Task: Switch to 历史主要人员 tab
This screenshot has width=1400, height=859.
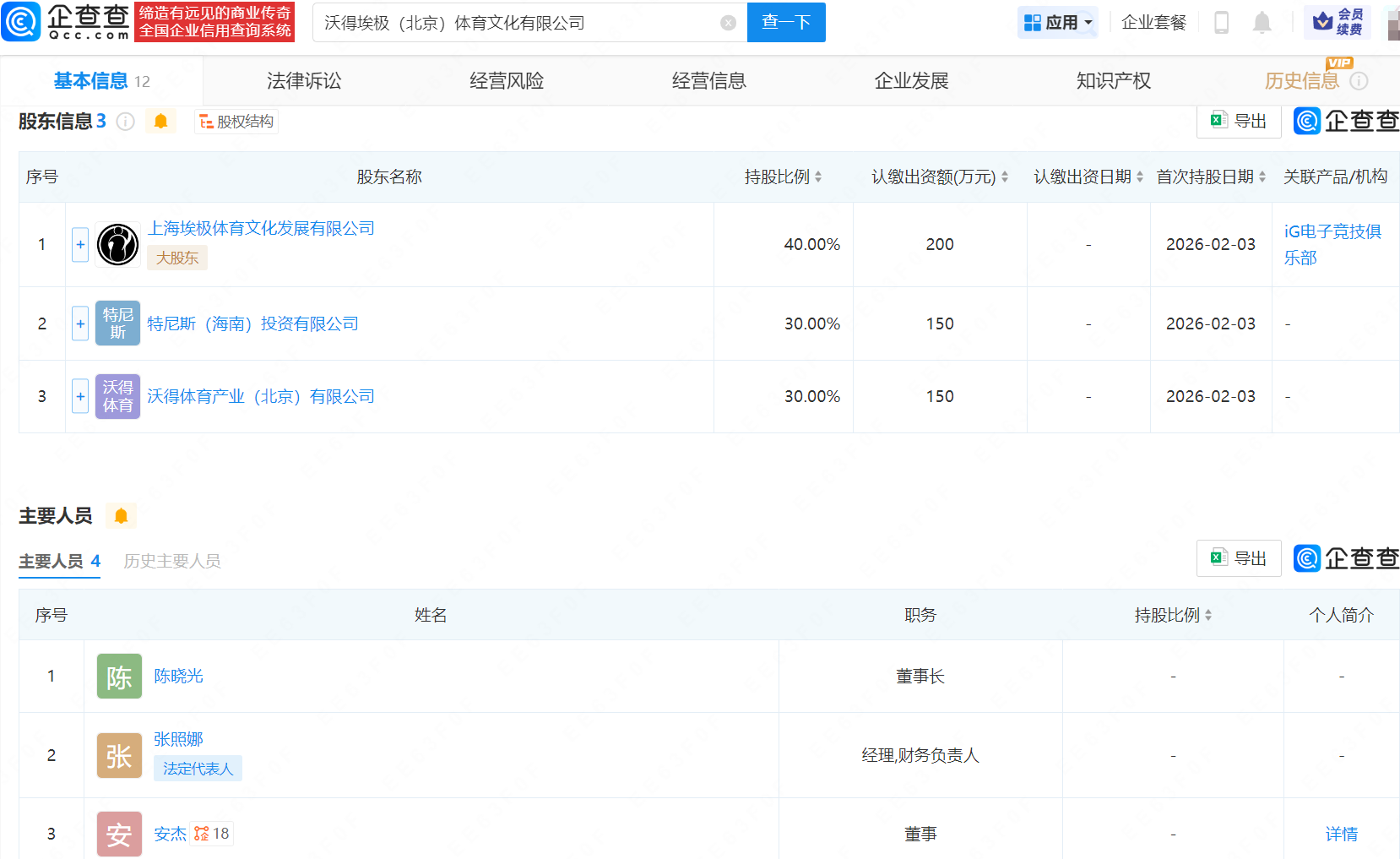Action: click(172, 562)
